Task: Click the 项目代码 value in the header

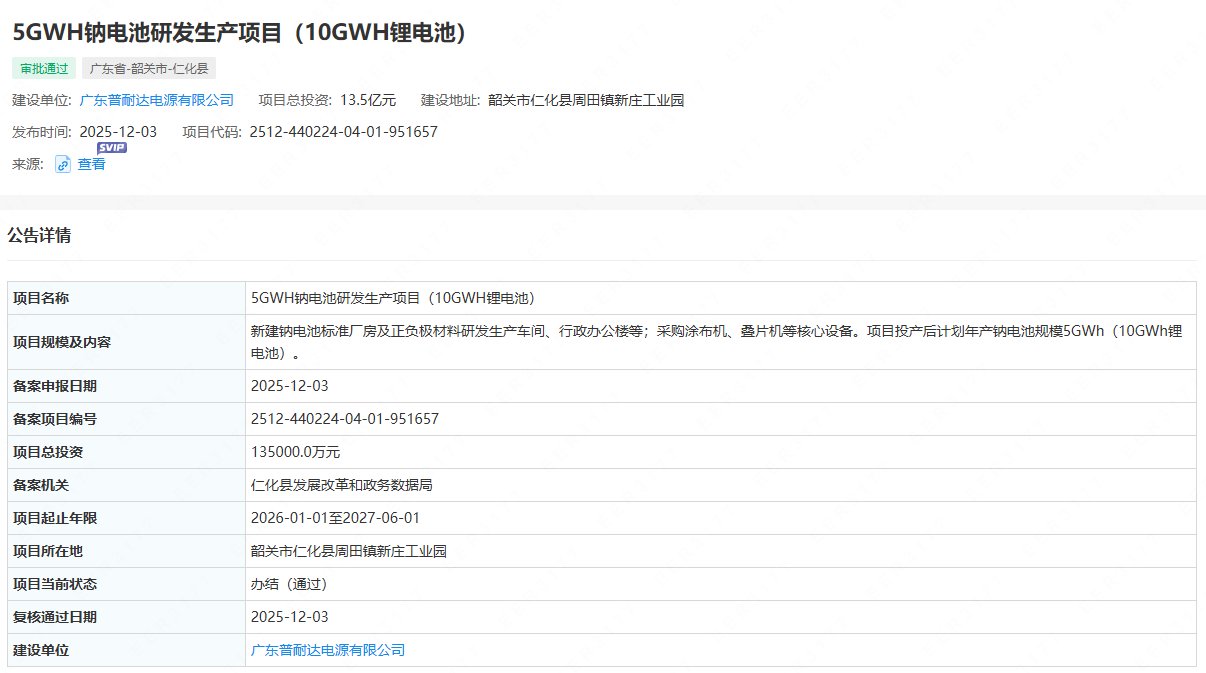Action: [x=343, y=132]
